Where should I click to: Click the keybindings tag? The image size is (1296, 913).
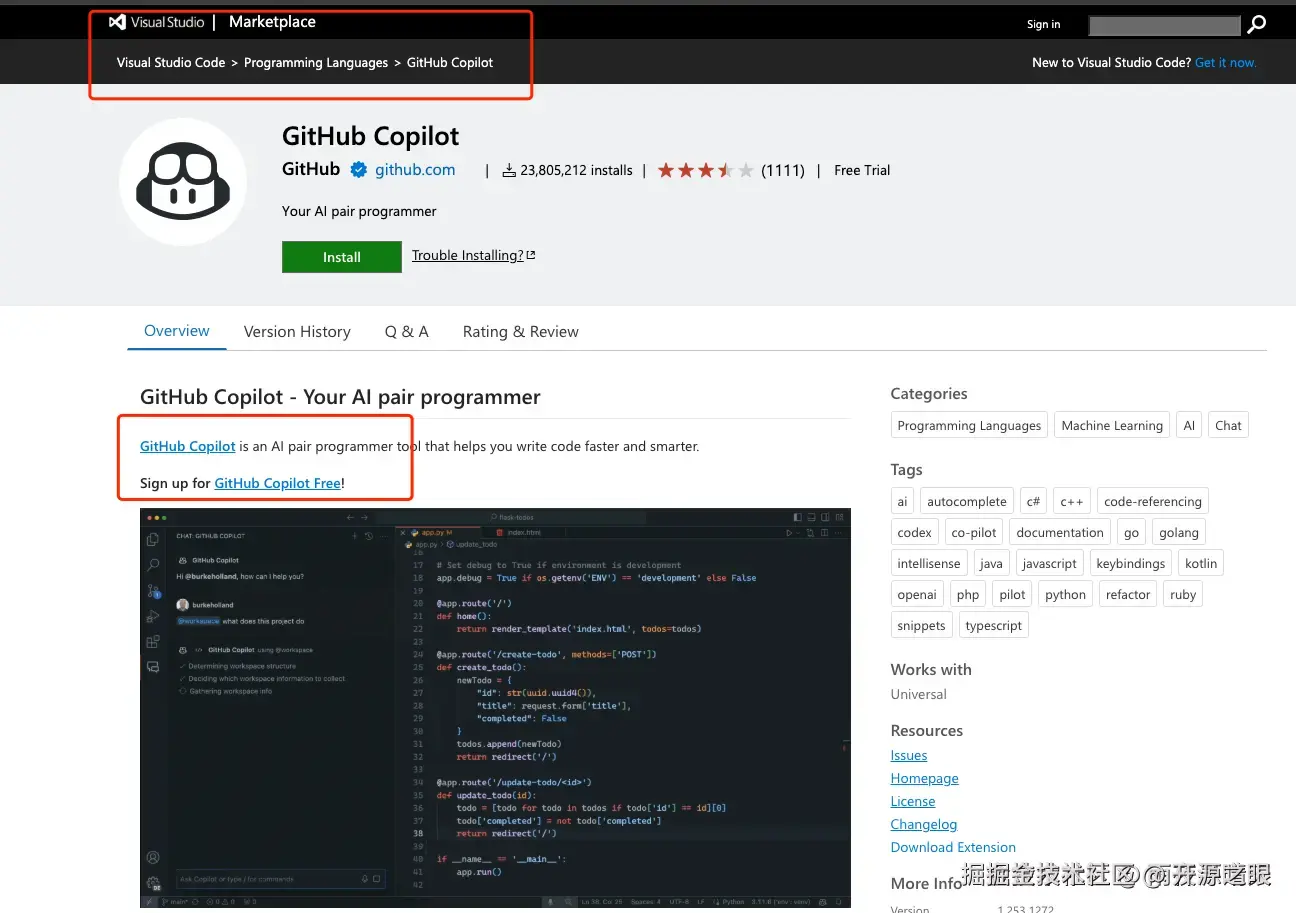point(1131,563)
